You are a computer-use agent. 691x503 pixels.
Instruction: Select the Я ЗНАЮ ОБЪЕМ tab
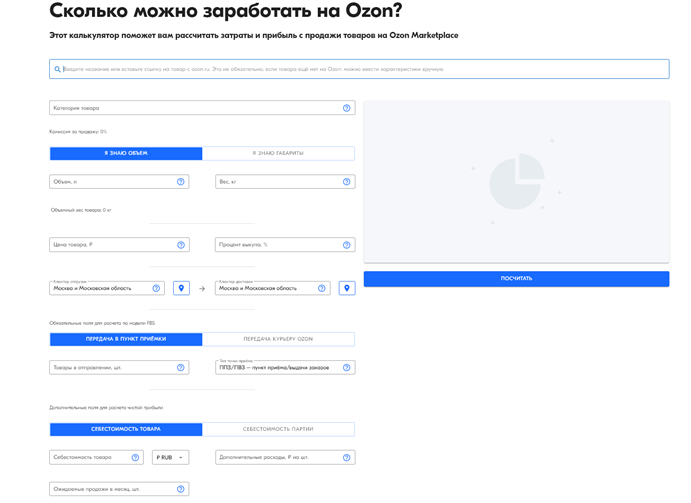pyautogui.click(x=126, y=153)
